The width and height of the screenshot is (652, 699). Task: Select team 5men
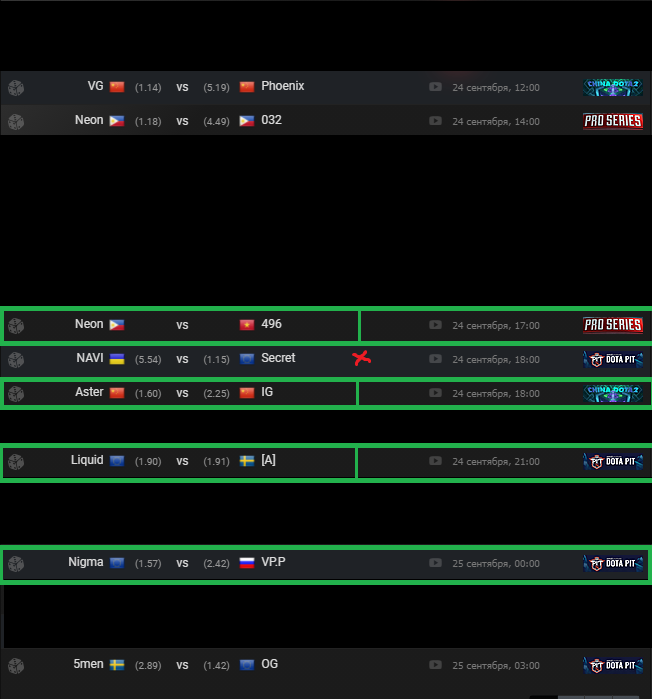[x=88, y=664]
